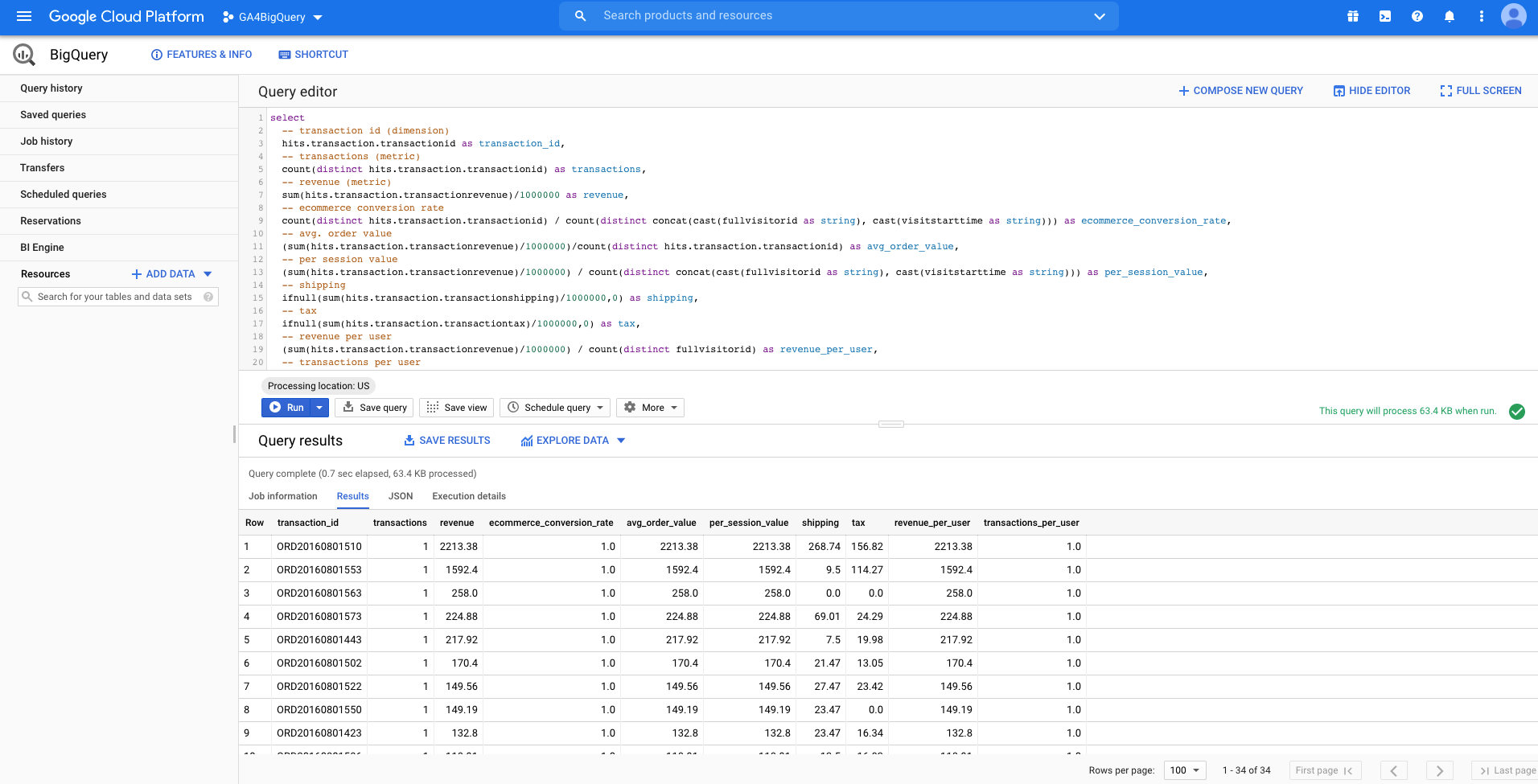Screen dimensions: 1538x784
Task: Open keyboard Shortcut link
Action: pyautogui.click(x=313, y=55)
